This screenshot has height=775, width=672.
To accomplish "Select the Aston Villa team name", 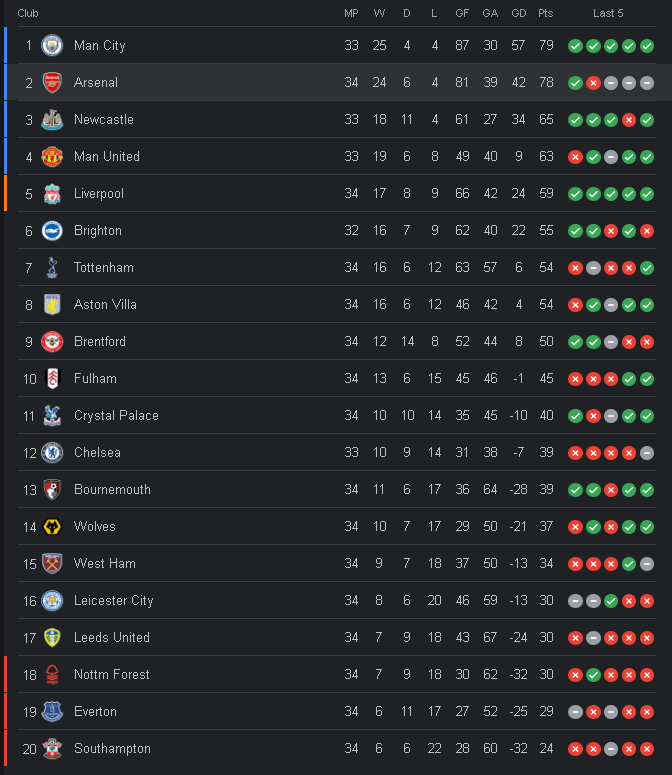I will click(x=105, y=304).
